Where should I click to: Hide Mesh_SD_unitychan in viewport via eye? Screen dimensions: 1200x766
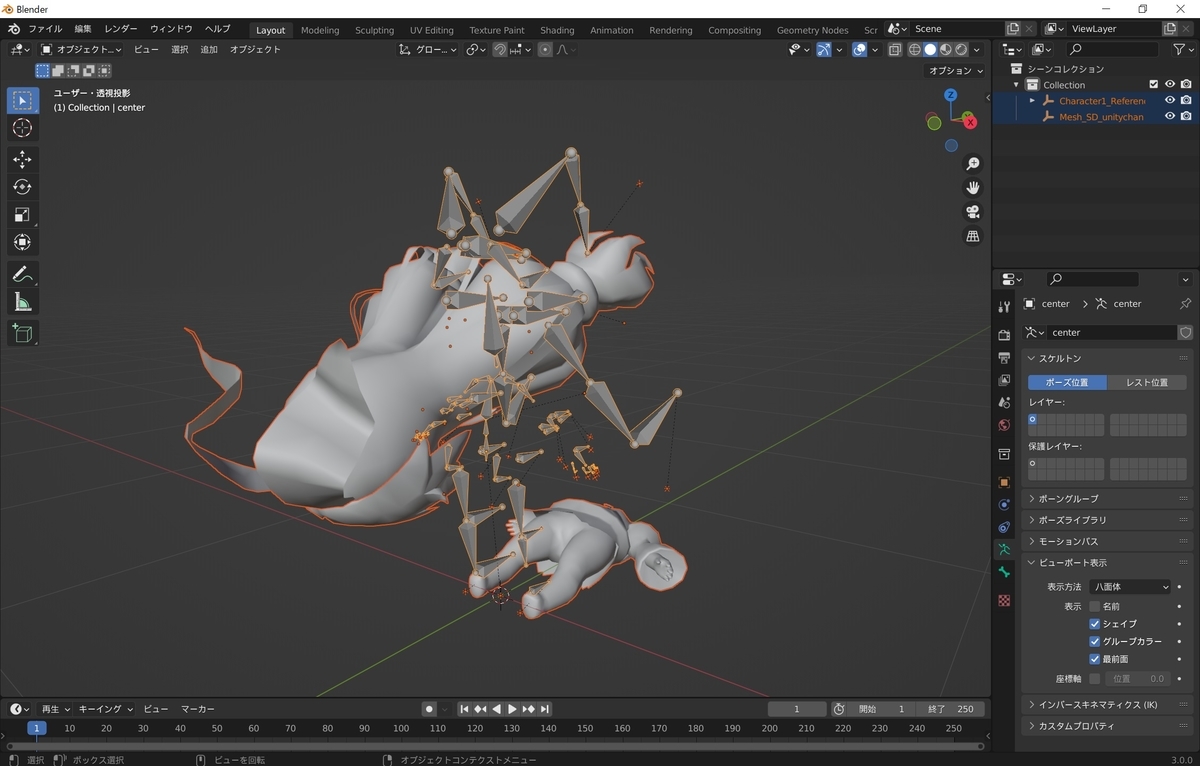(1170, 116)
